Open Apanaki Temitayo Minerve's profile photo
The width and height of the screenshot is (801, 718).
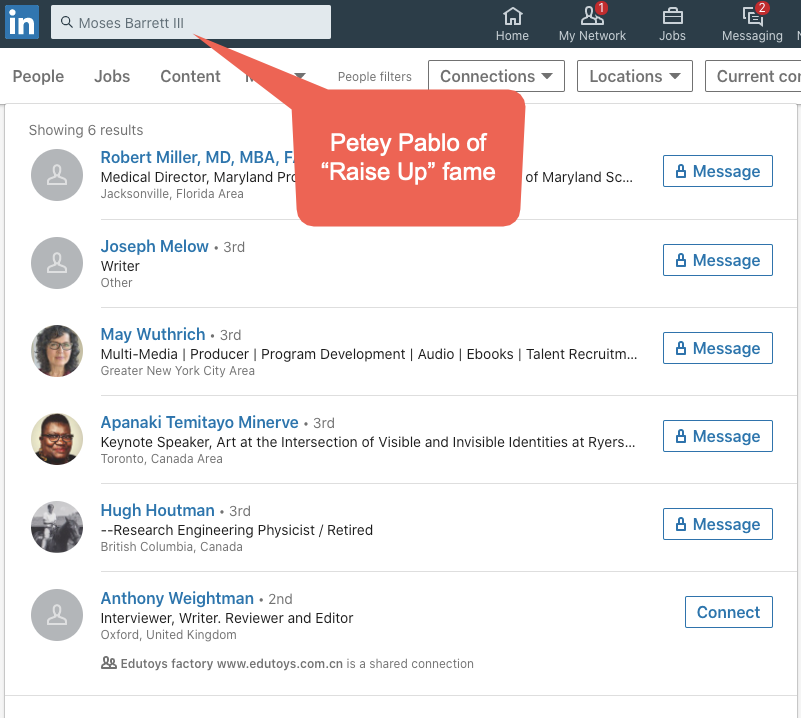57,439
